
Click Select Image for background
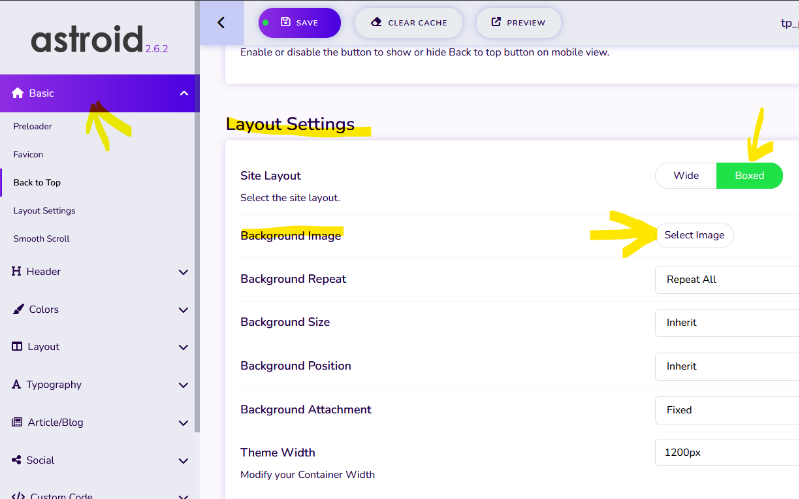pyautogui.click(x=694, y=235)
